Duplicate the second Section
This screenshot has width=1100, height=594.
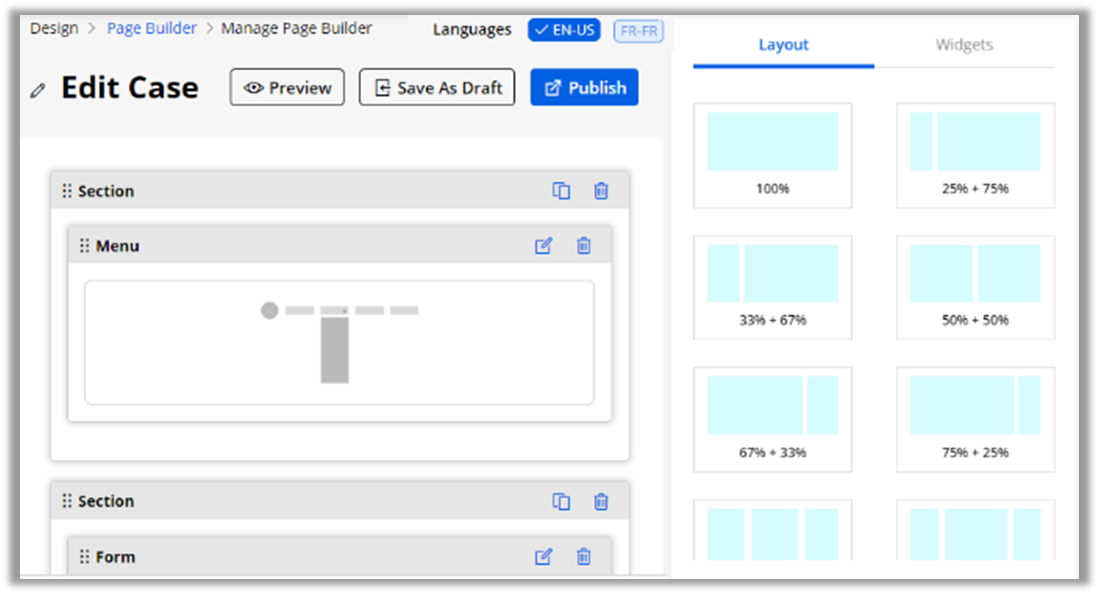point(561,502)
